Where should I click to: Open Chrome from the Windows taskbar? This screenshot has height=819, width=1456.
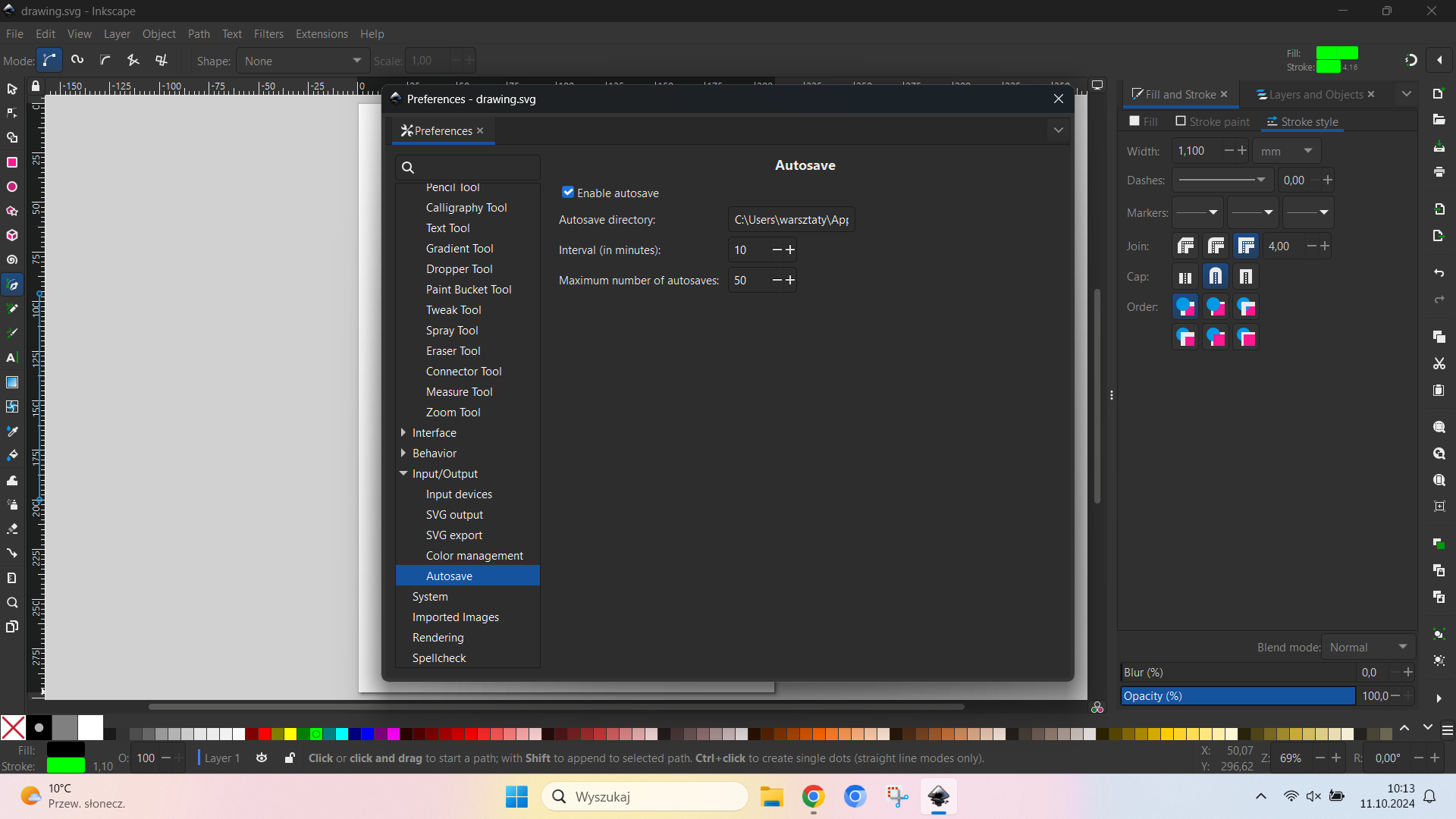click(x=813, y=796)
